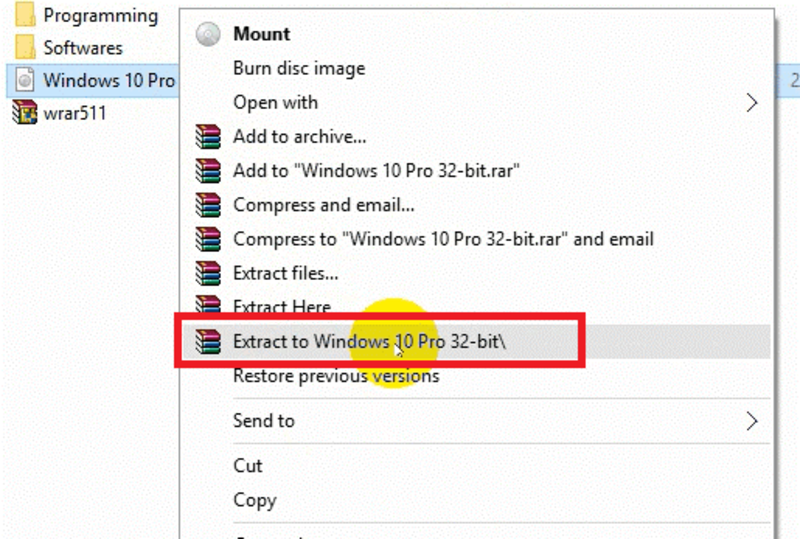Image resolution: width=800 pixels, height=539 pixels.
Task: Choose Extract files...
Action: pyautogui.click(x=286, y=274)
